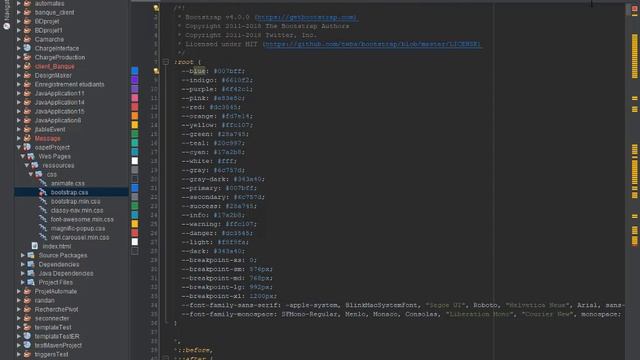Select the ChargeProduction project
Screen dimensions: 640x360
(x=60, y=57)
